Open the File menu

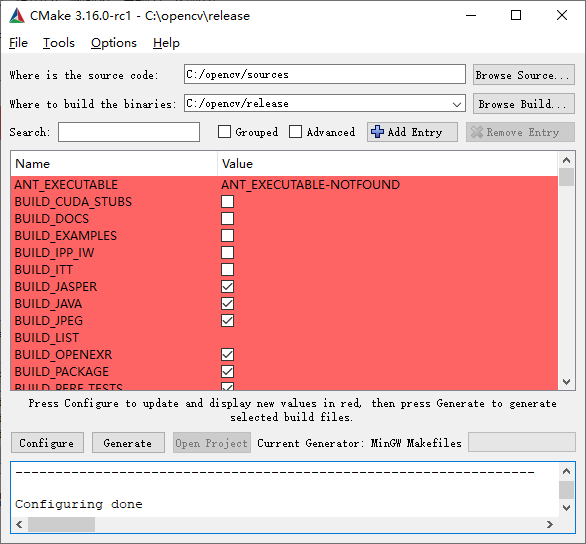(x=18, y=43)
